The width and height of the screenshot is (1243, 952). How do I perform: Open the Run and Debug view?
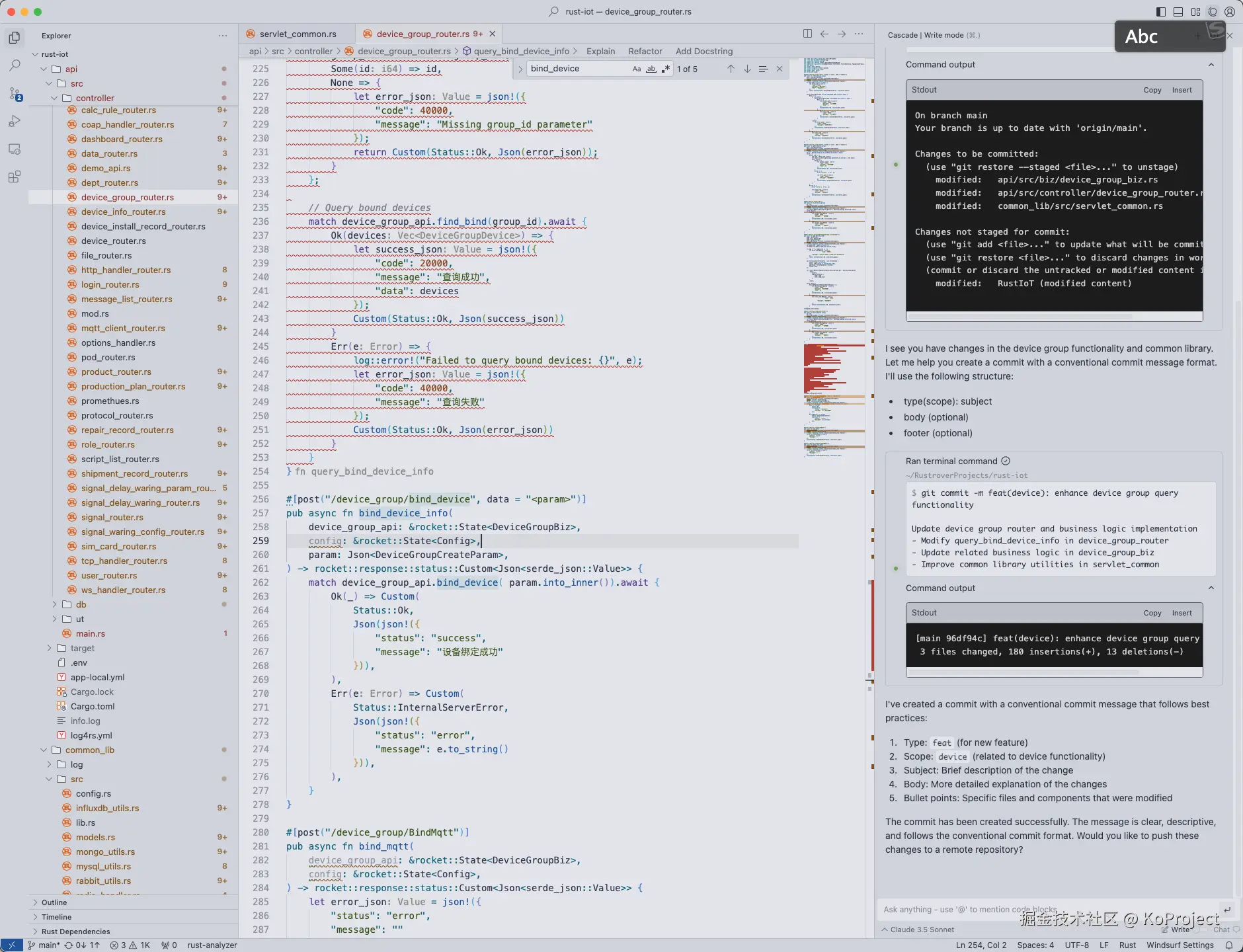coord(15,122)
